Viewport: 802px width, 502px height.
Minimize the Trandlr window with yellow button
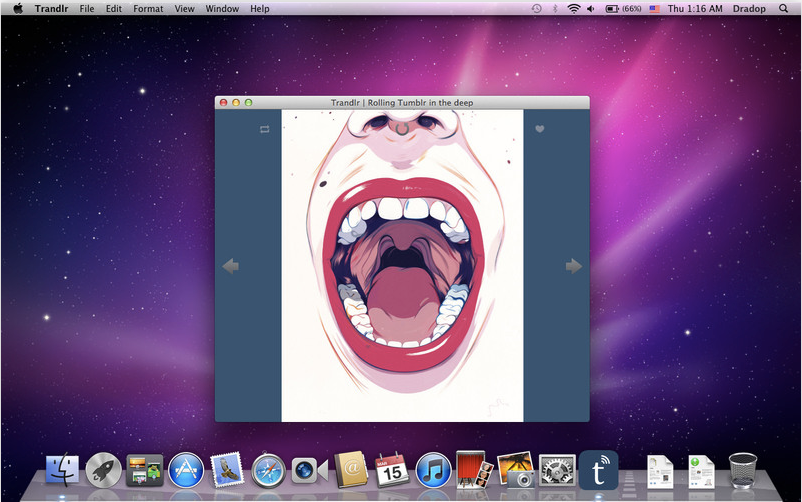point(236,102)
